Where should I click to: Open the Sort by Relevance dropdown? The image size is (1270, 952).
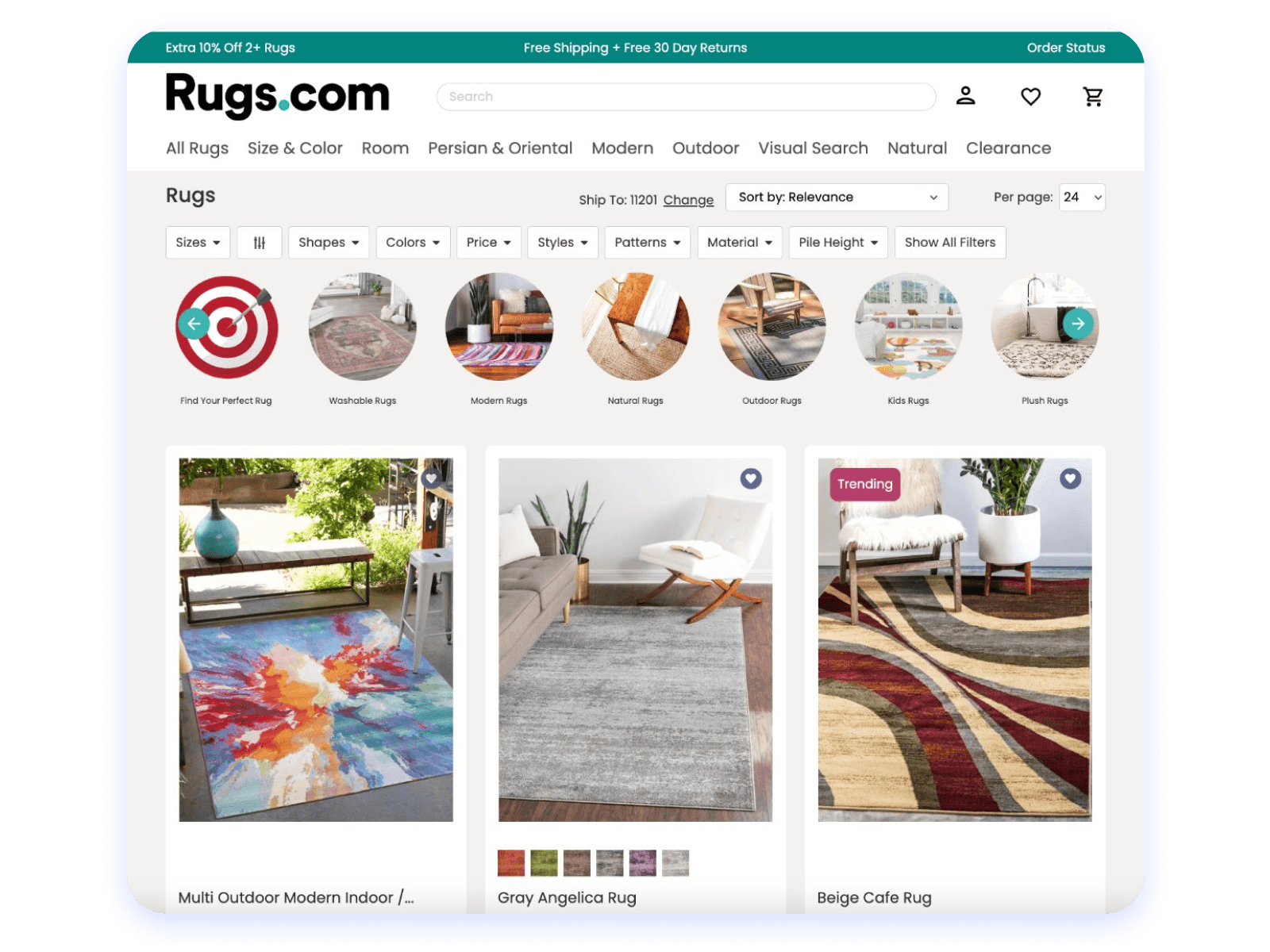836,197
